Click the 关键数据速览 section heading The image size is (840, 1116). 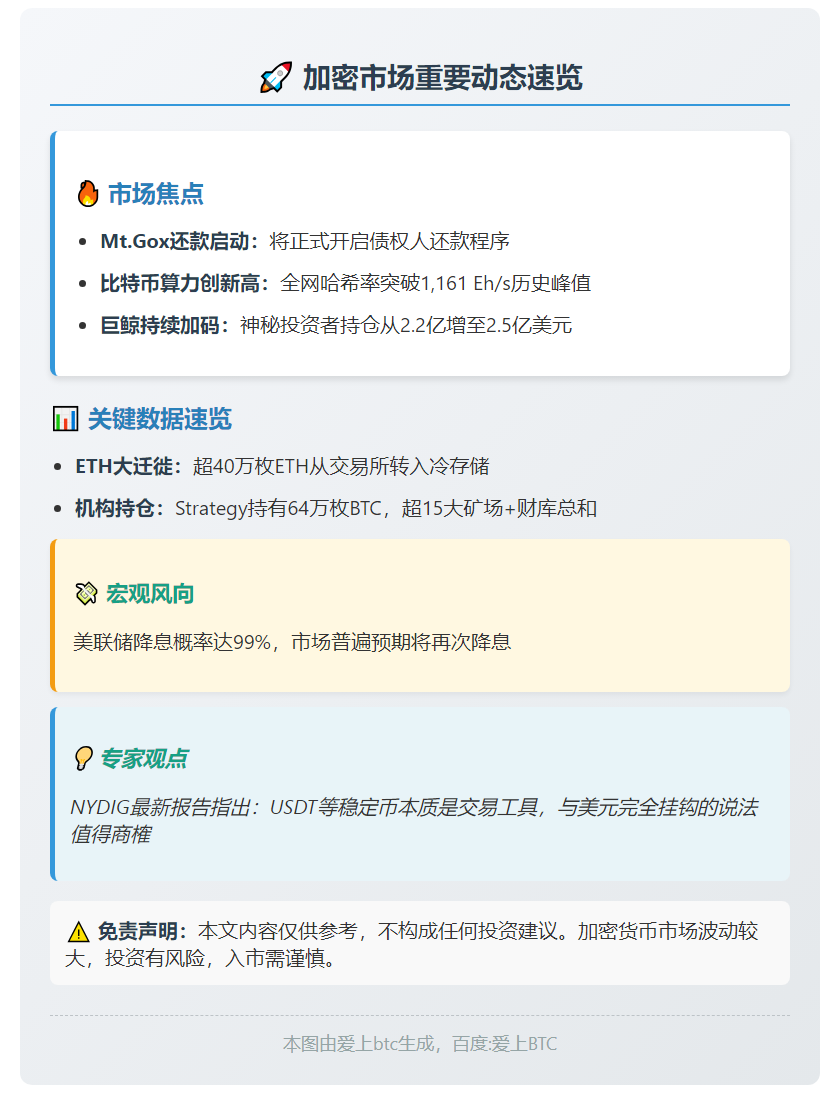pos(159,419)
